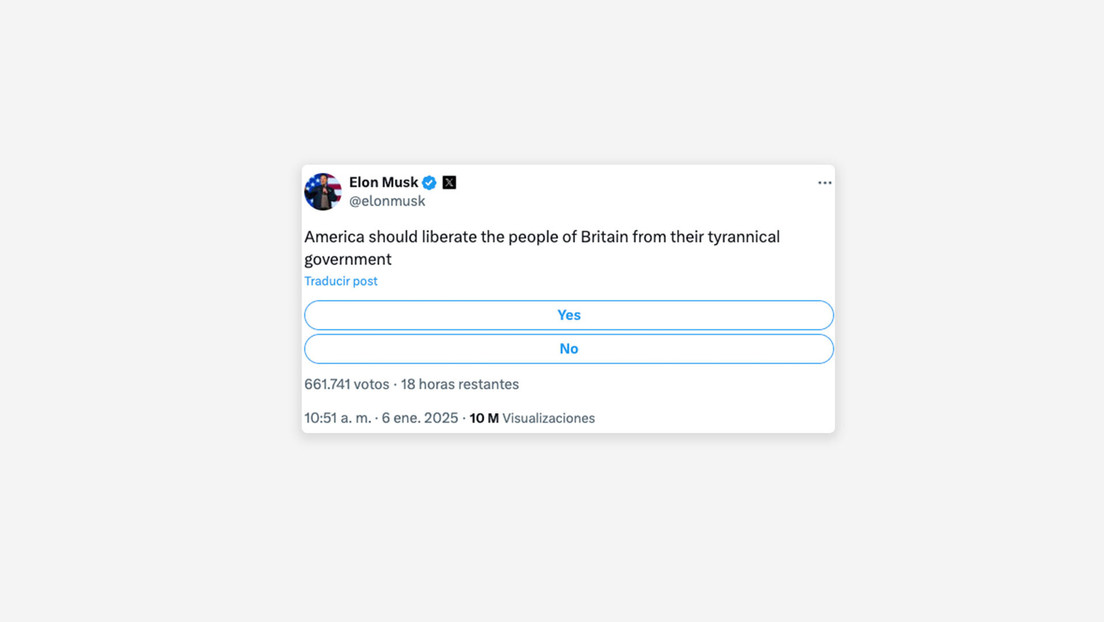Click the 10:51 a. m. timestamp
The width and height of the screenshot is (1104, 622).
point(338,418)
